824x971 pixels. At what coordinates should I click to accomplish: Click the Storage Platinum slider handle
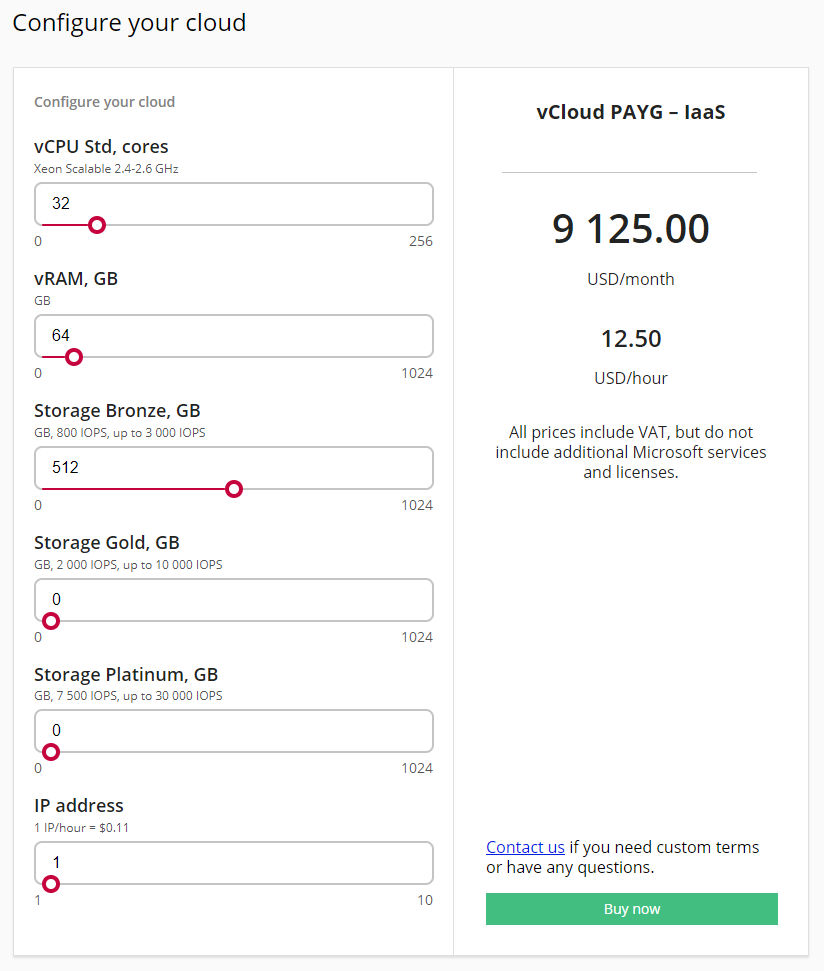[51, 752]
